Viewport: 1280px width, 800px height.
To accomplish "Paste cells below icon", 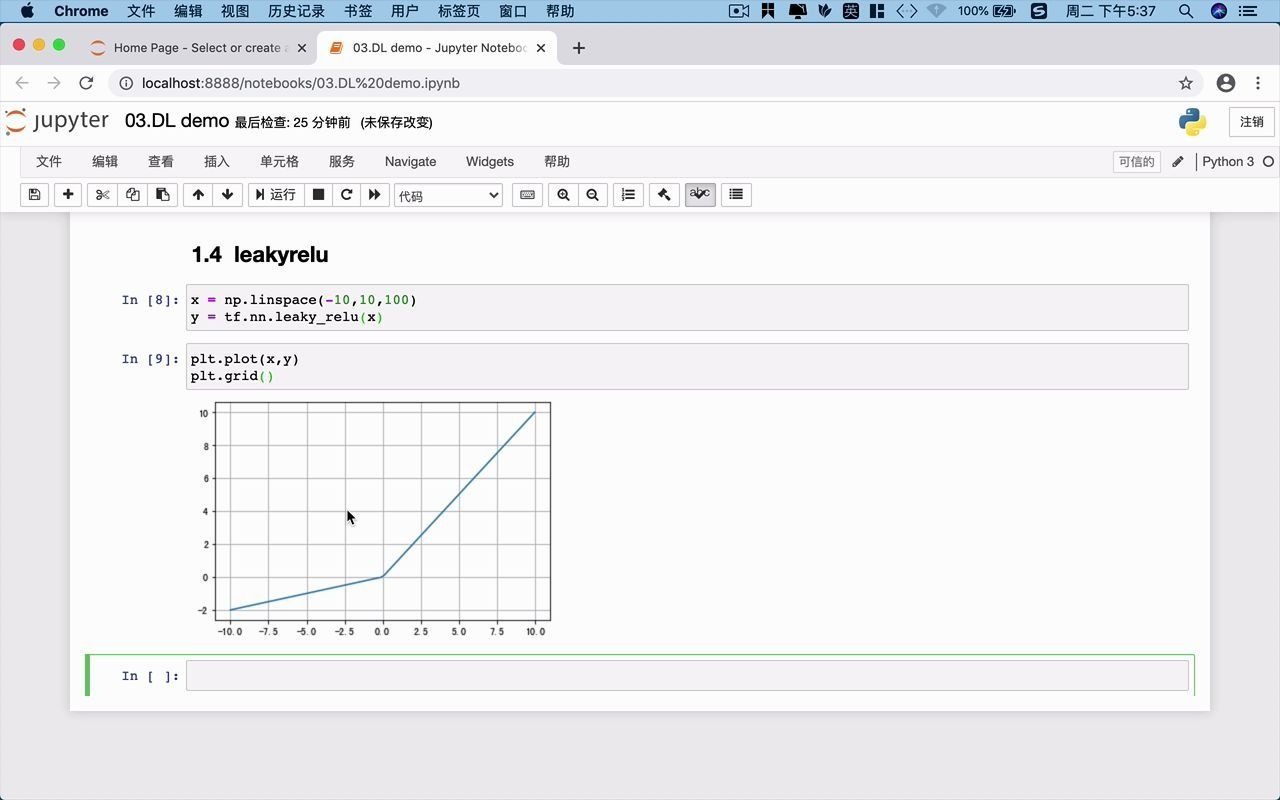I will point(162,195).
